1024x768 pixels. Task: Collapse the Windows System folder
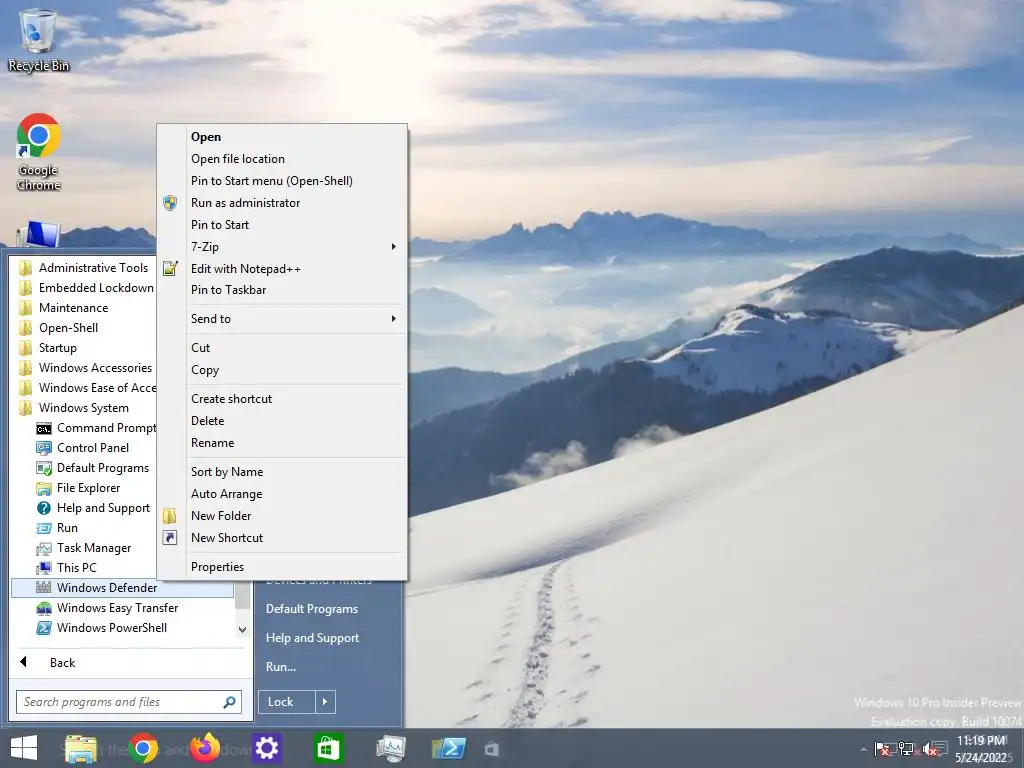(x=84, y=408)
